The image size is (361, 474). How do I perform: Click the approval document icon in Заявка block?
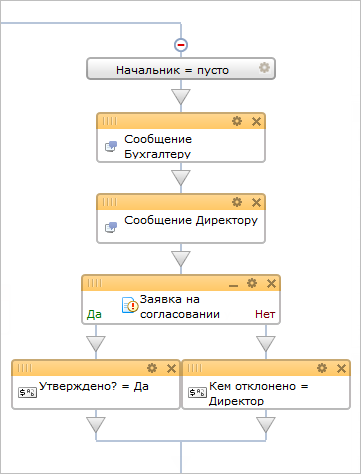[130, 305]
